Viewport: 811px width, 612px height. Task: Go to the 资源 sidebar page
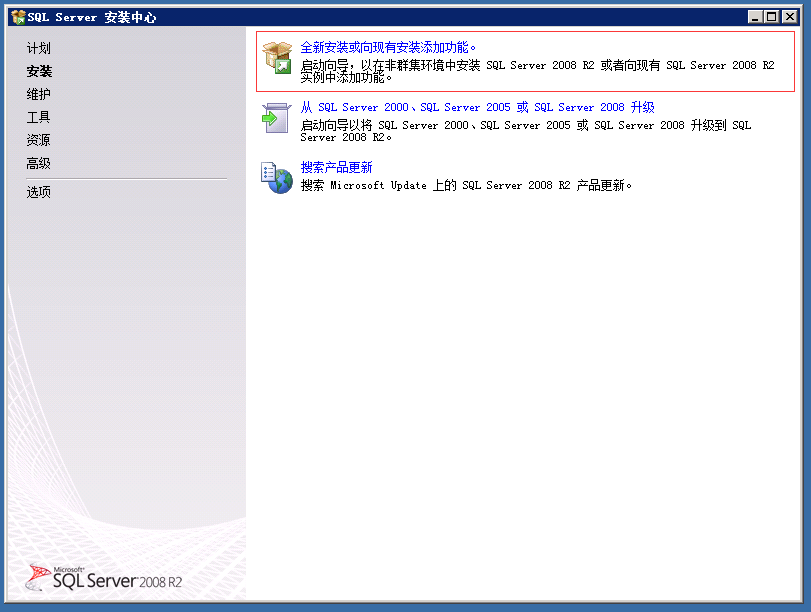[x=39, y=140]
